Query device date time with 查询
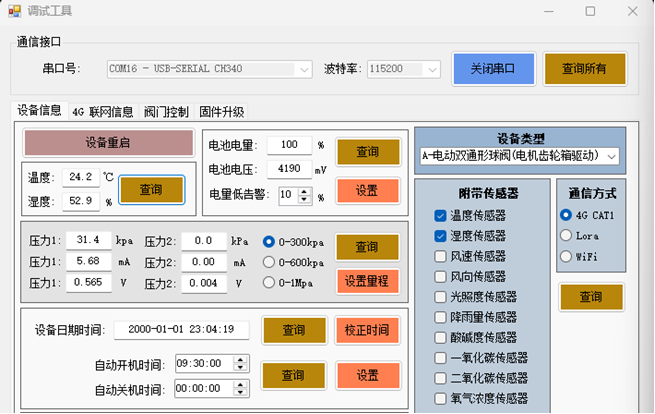This screenshot has height=414, width=655. (294, 330)
